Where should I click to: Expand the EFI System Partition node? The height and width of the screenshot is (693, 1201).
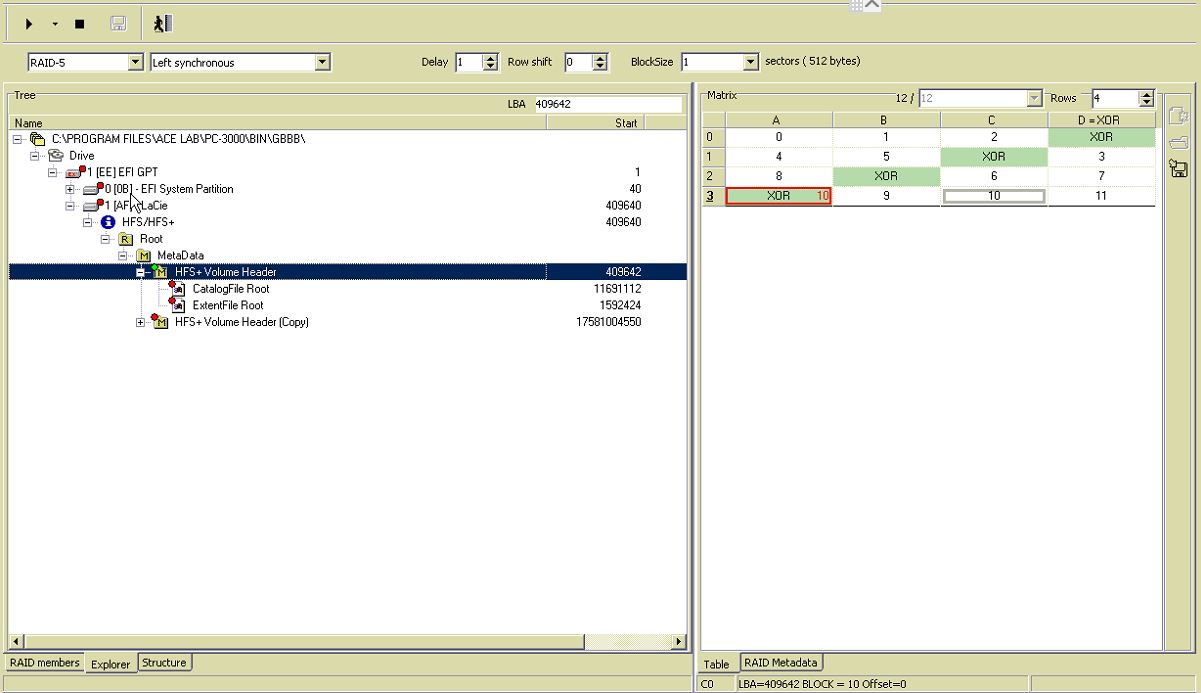point(70,189)
